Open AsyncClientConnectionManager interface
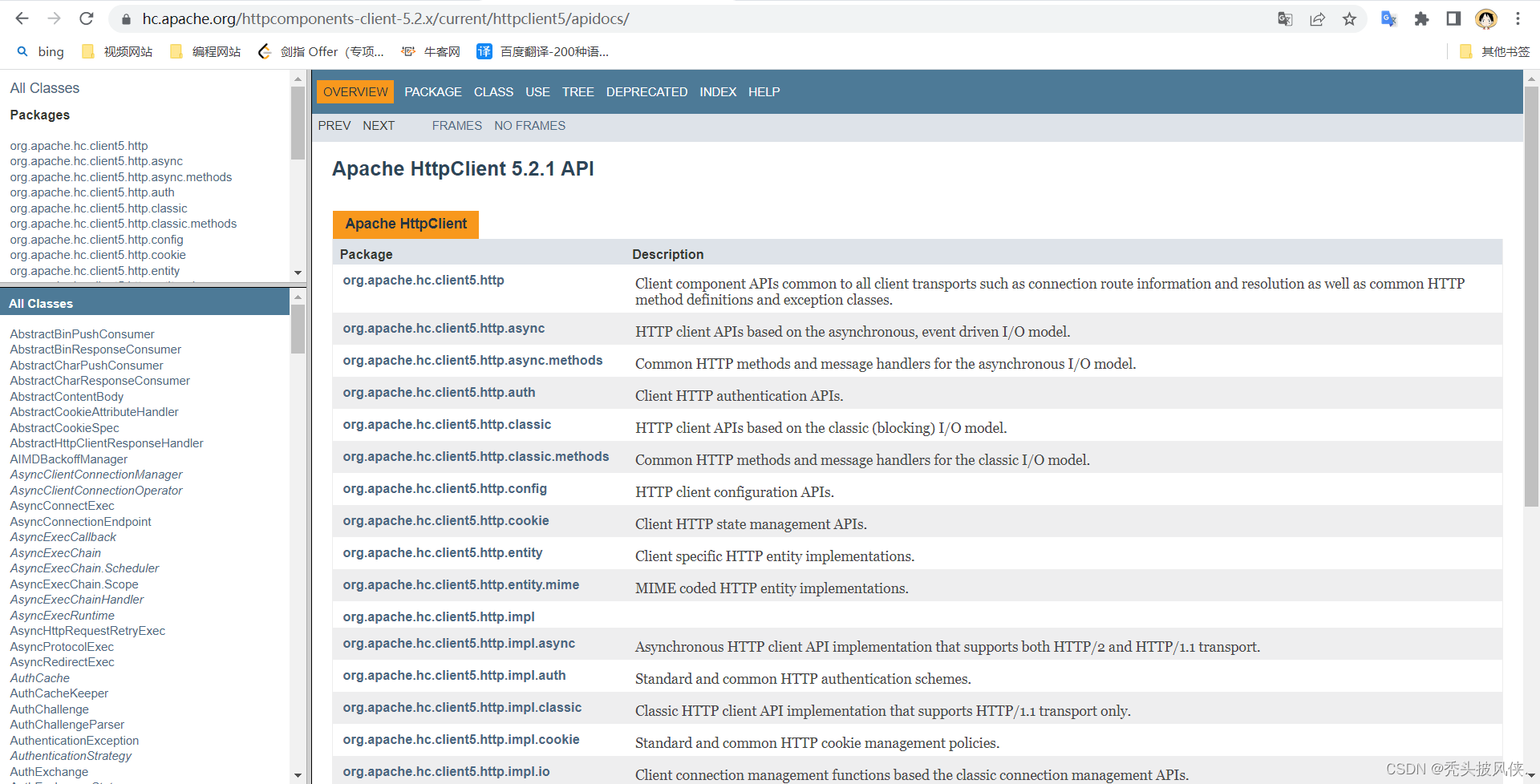The height and width of the screenshot is (784, 1540). 96,475
